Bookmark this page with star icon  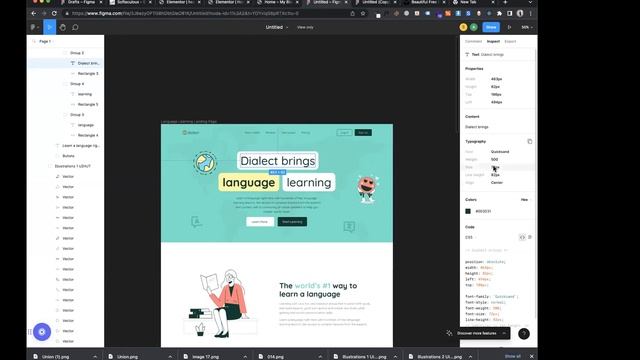pyautogui.click(x=363, y=13)
